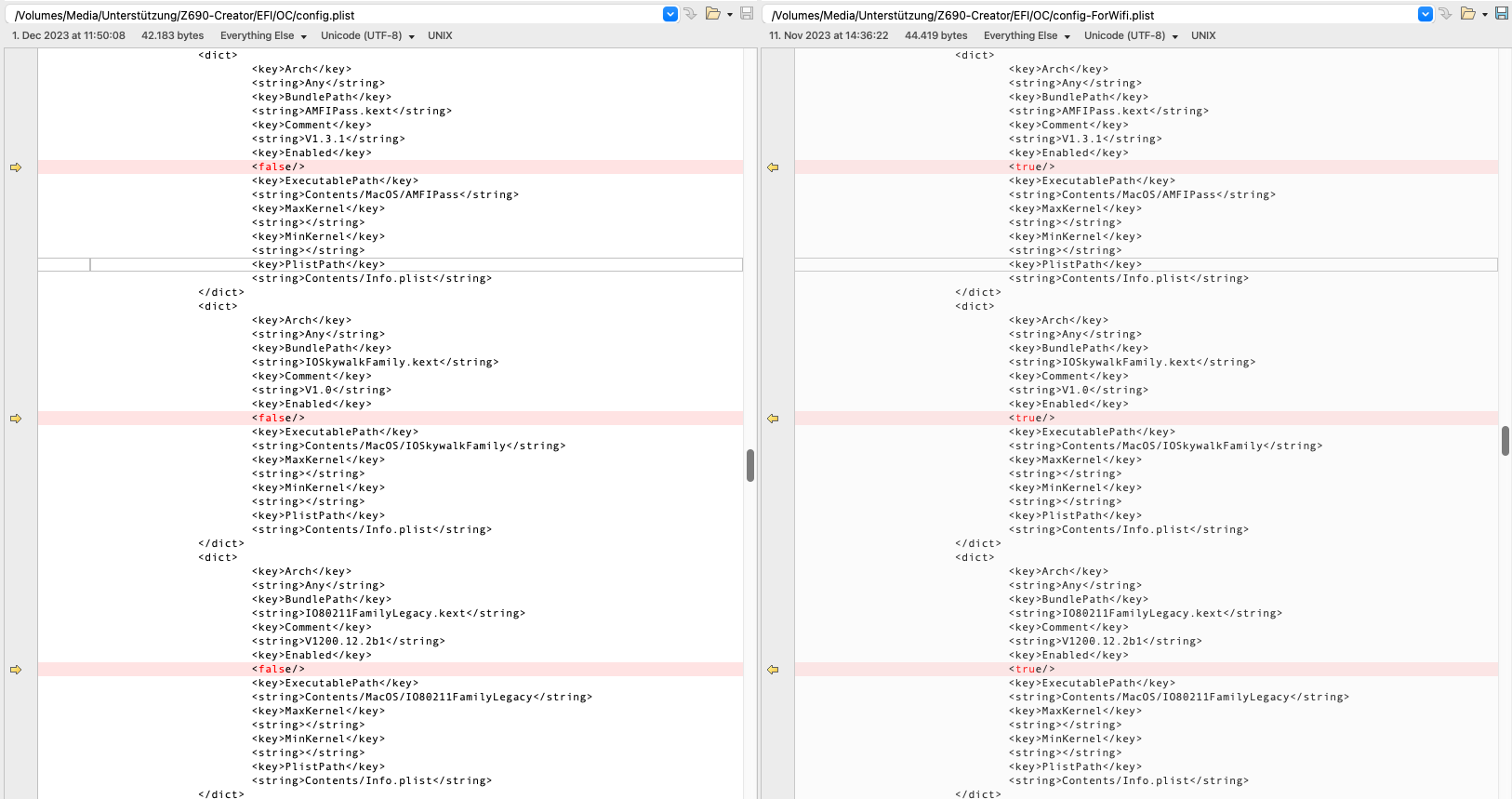This screenshot has width=1512, height=799.
Task: Click the date 1. Dec 2023 at 11:50:08
Action: [69, 35]
